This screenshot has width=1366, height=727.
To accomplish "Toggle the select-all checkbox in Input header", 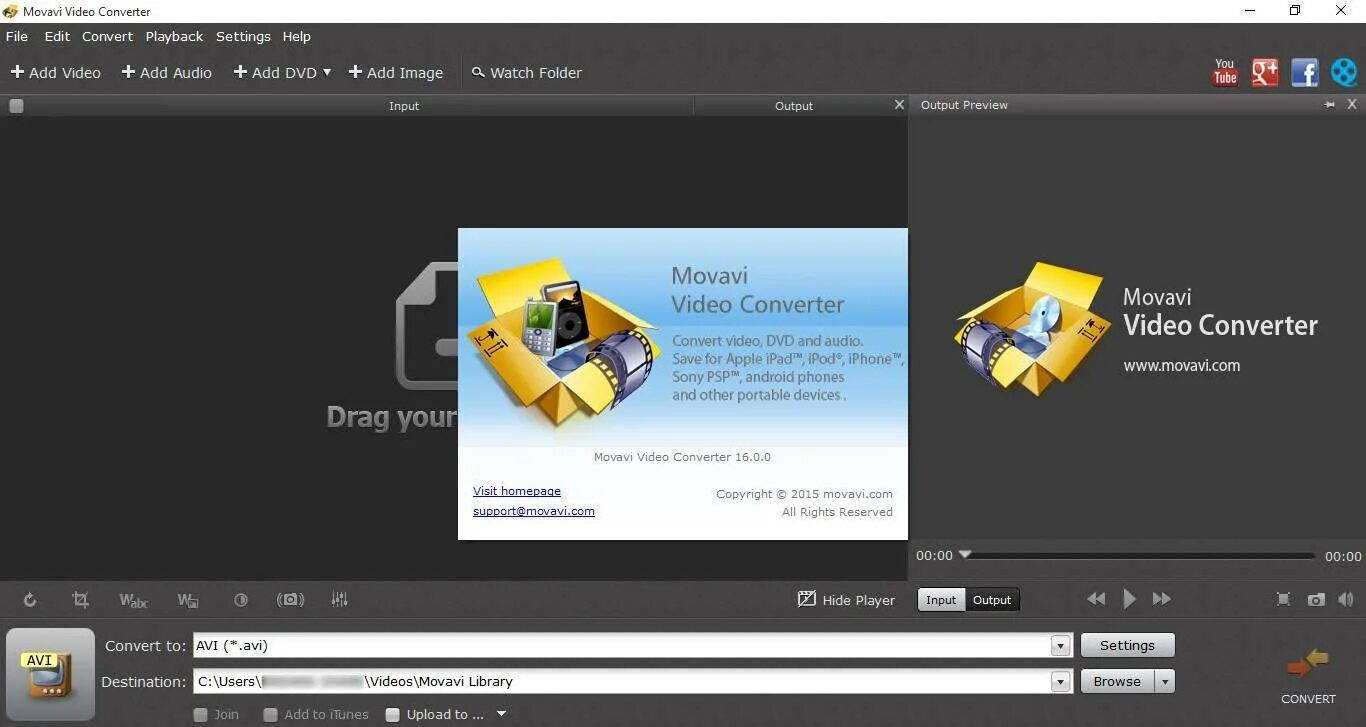I will coord(16,105).
